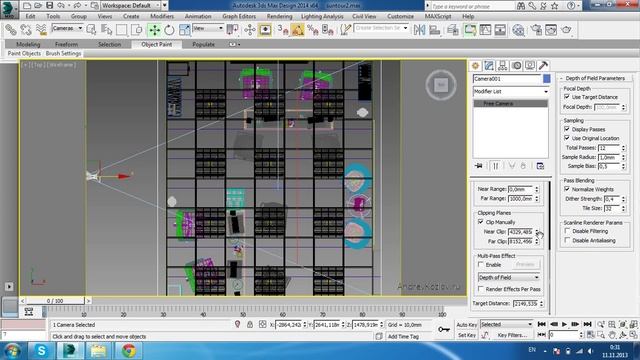Enable the Disable Antialiasing checkbox
The width and height of the screenshot is (640, 360).
567,240
